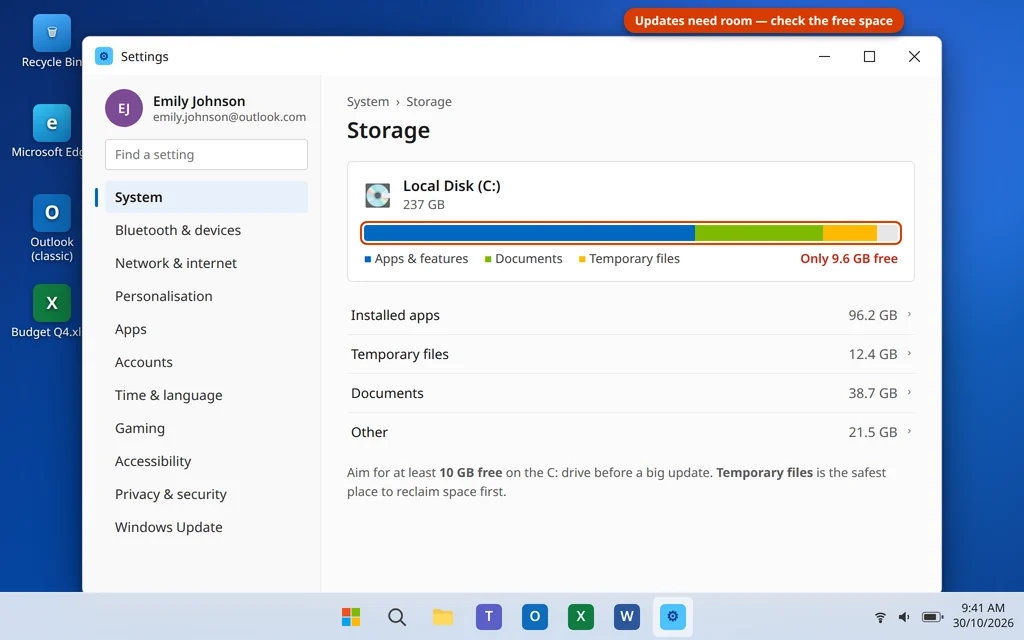This screenshot has height=640, width=1024.
Task: Click the Storage breadcrumb
Action: point(428,101)
